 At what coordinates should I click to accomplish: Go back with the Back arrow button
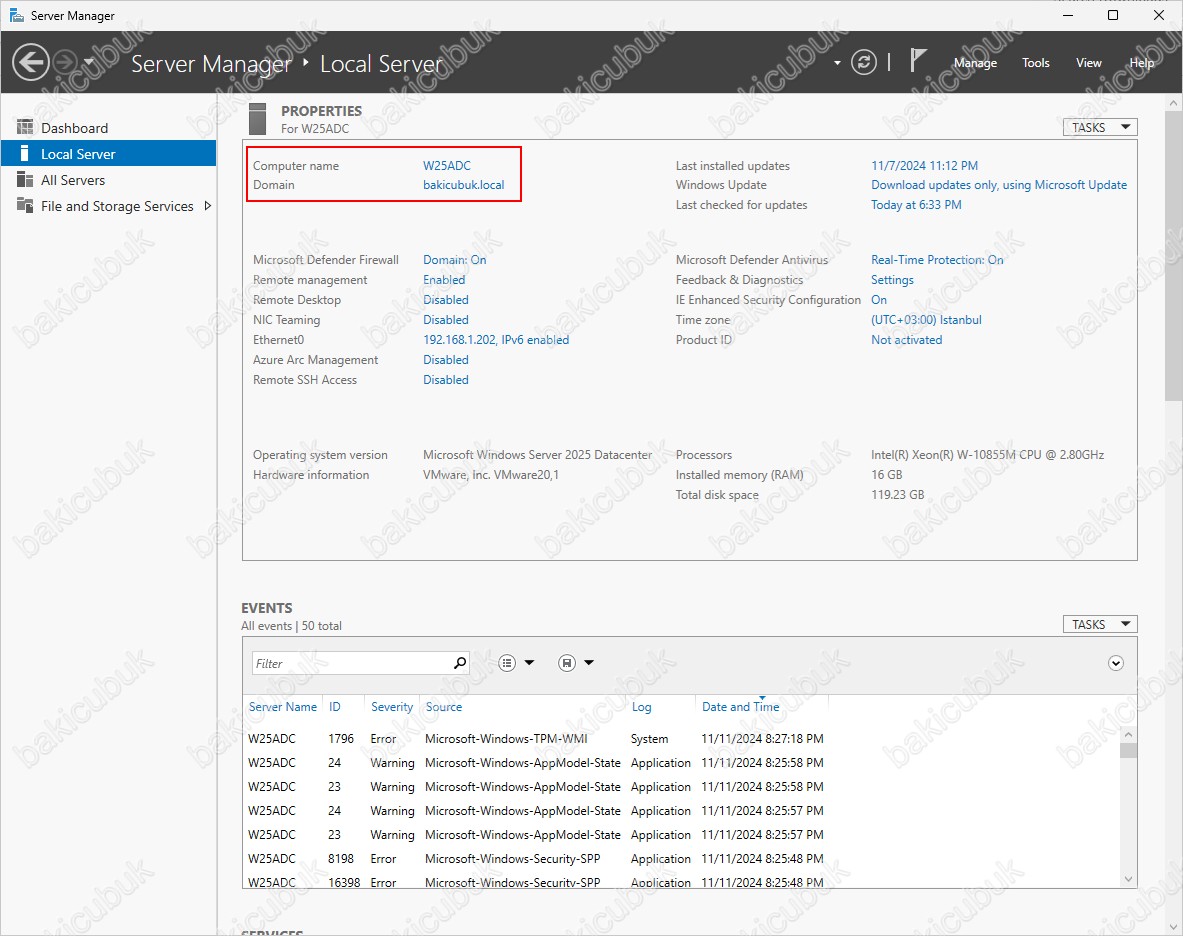(x=31, y=62)
